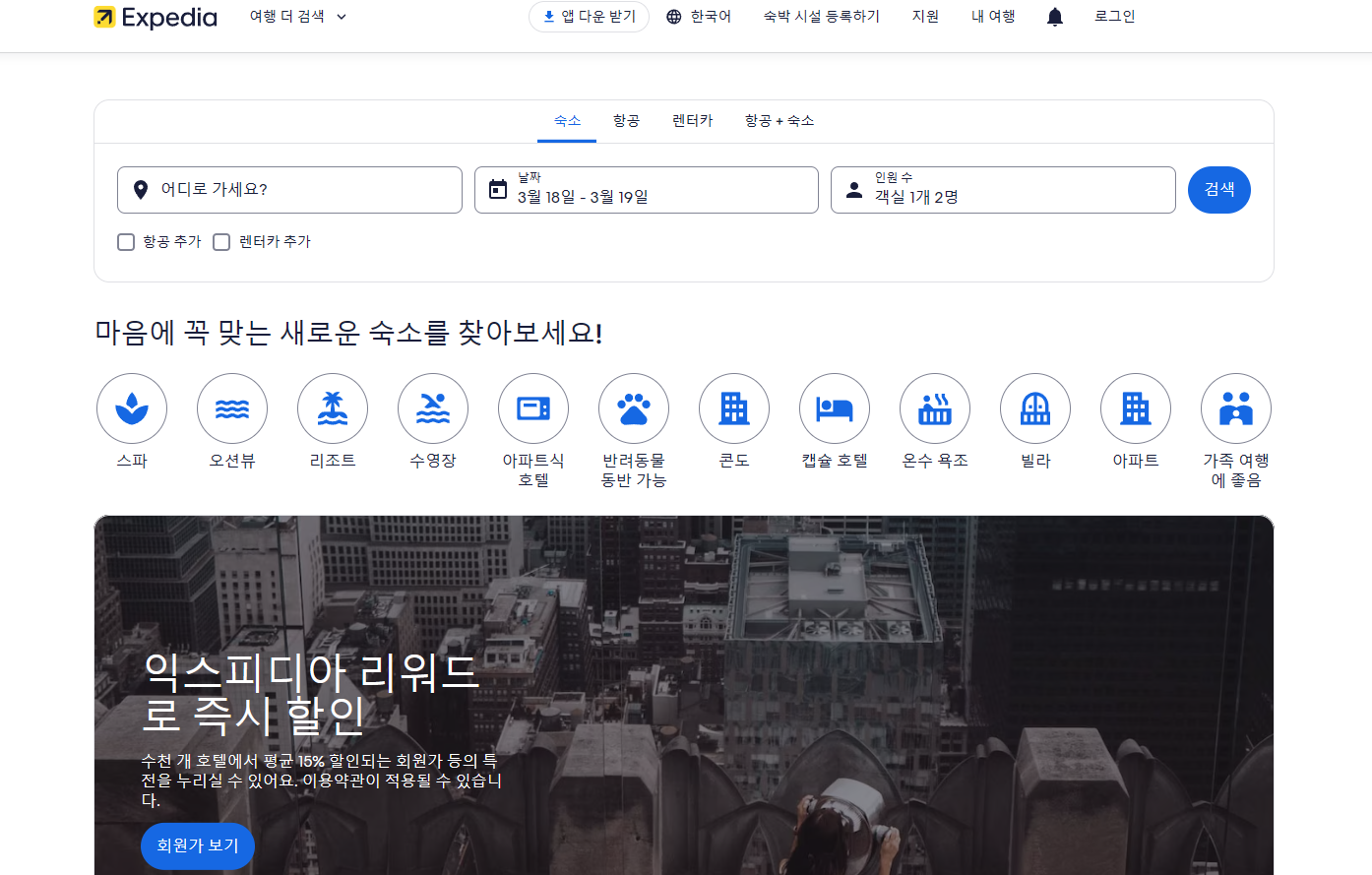Enable the 렌터카 추가 checkbox
This screenshot has height=875, width=1372.
221,241
